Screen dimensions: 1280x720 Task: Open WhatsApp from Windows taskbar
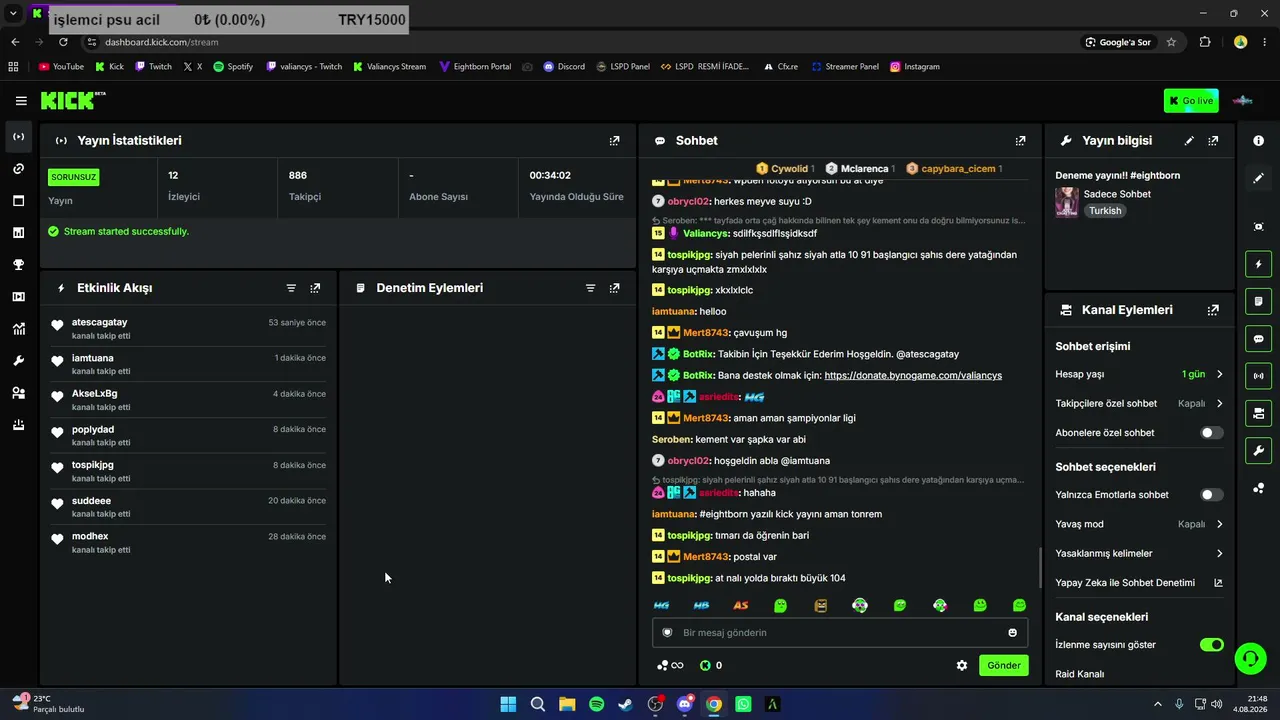tap(743, 704)
